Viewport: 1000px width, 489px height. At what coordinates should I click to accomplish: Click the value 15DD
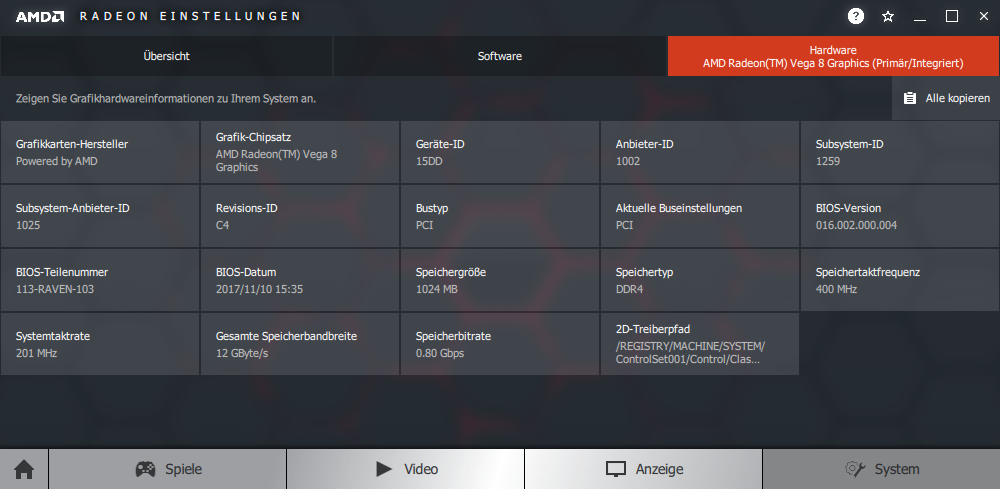[x=429, y=161]
